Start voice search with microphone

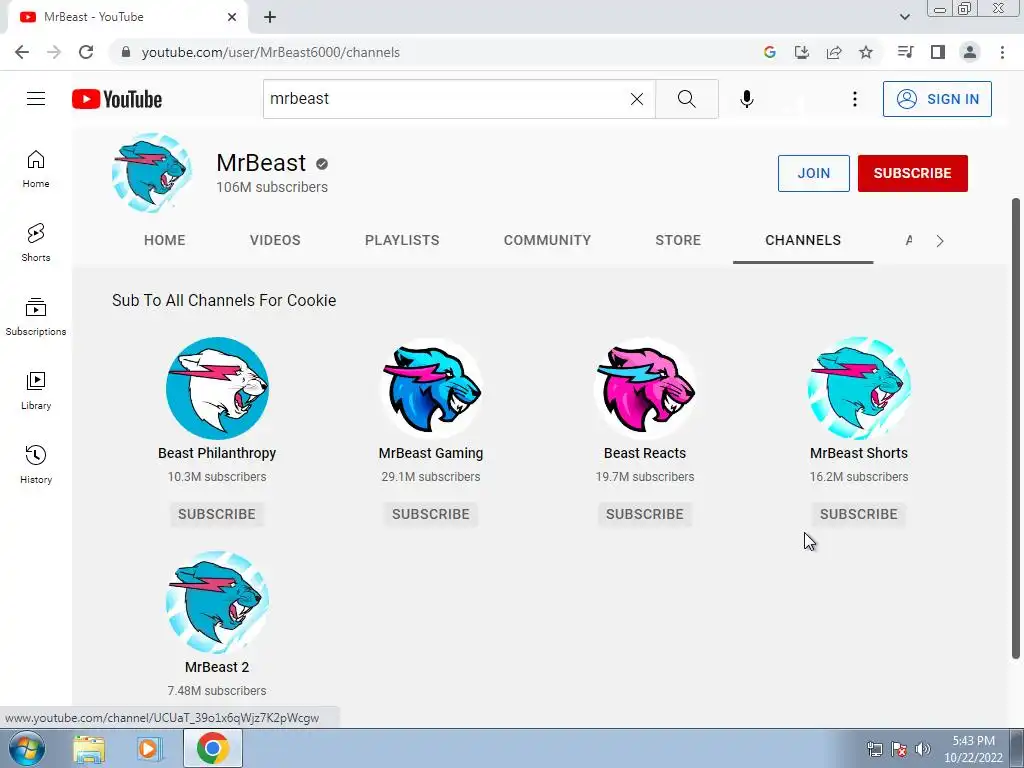pyautogui.click(x=746, y=99)
